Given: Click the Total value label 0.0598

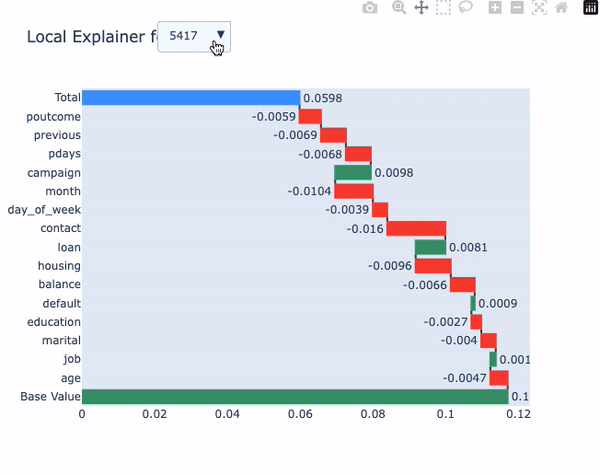Looking at the screenshot, I should 323,98.
